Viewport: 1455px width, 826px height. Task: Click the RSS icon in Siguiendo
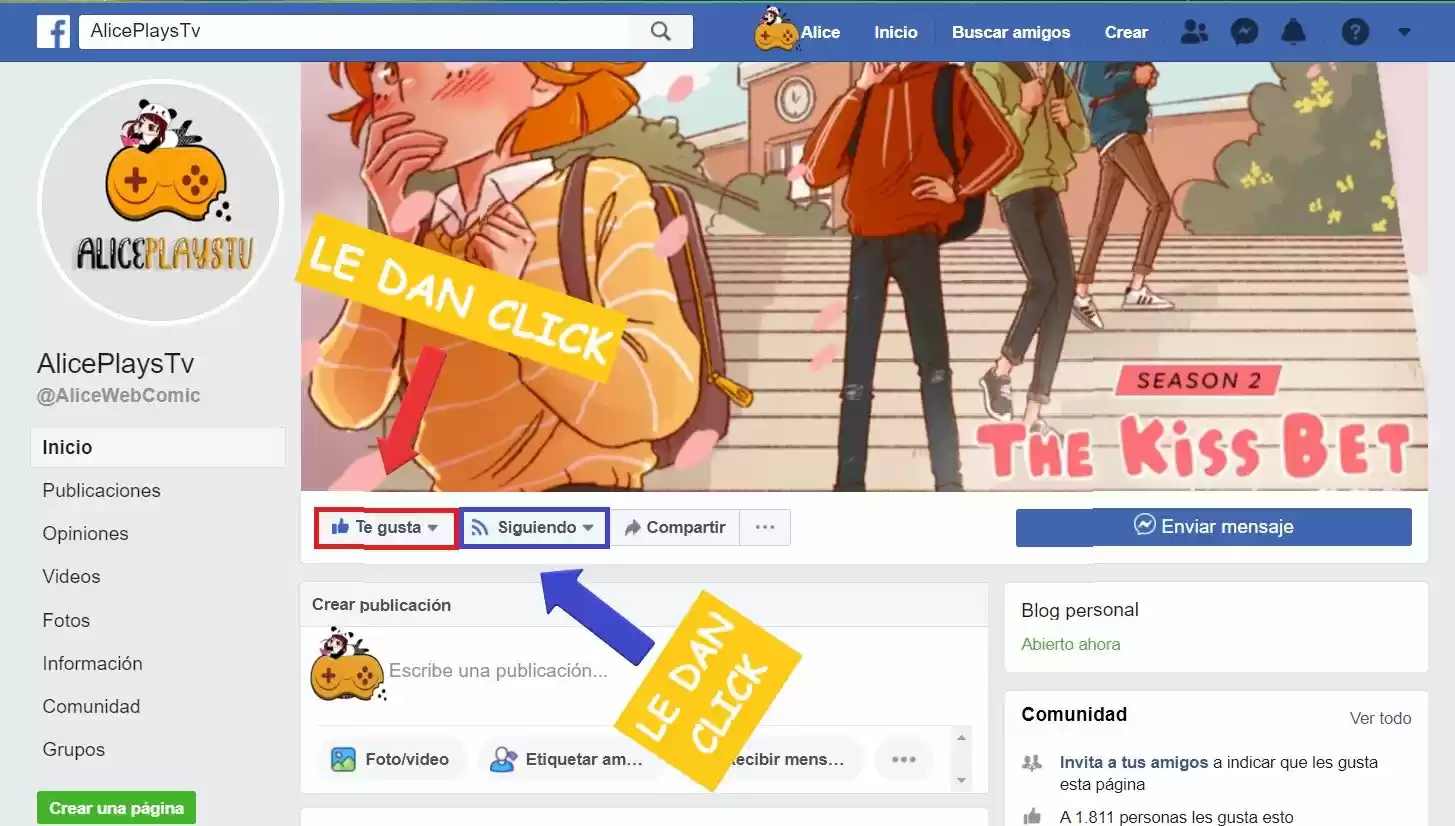pos(480,527)
